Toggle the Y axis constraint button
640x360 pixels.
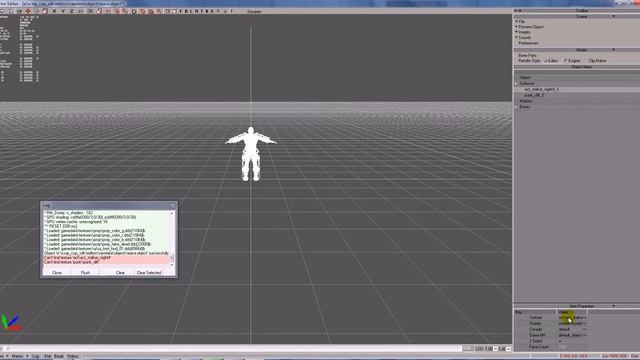(x=63, y=11)
